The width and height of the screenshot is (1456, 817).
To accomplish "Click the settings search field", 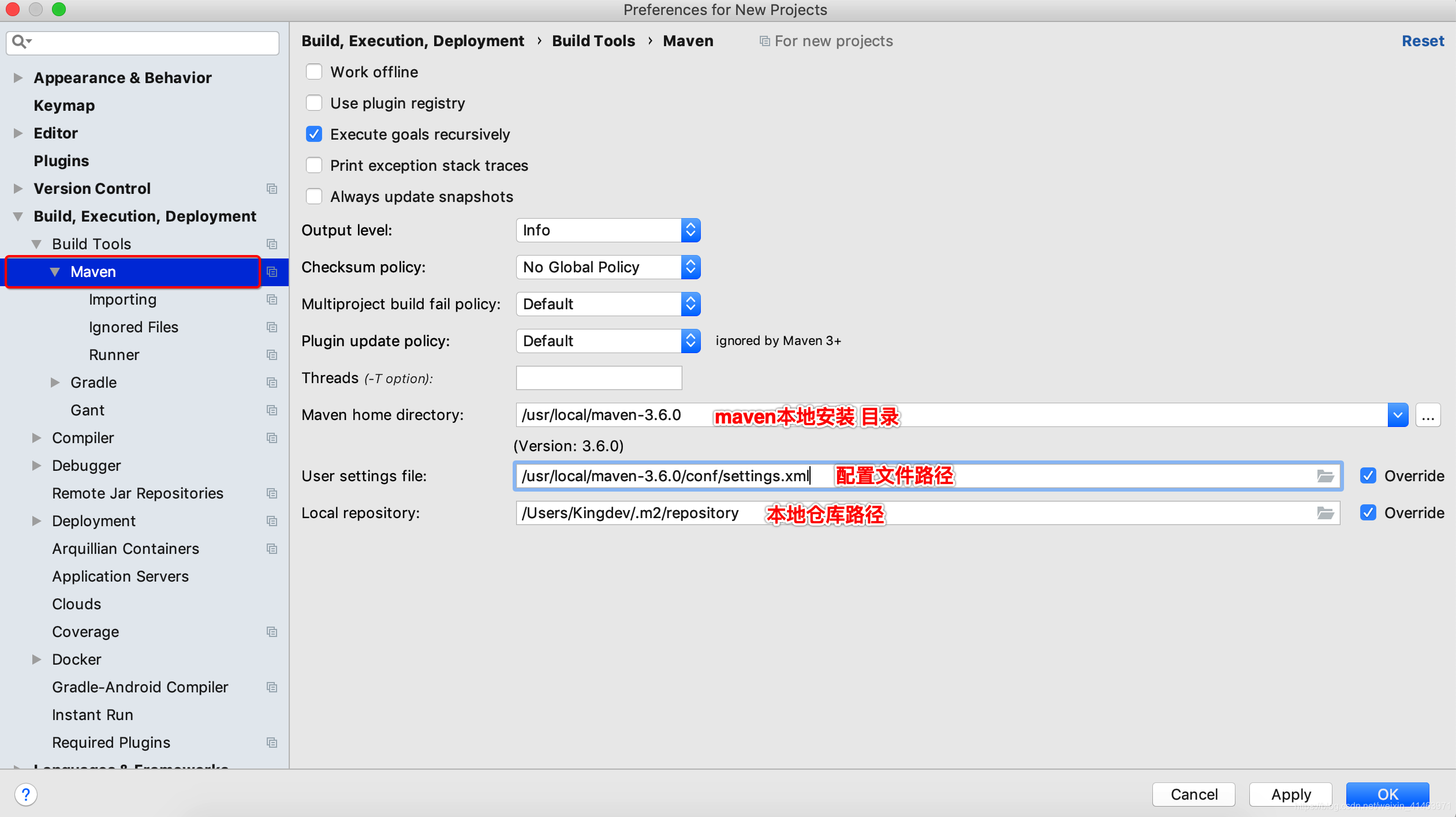I will [x=143, y=43].
